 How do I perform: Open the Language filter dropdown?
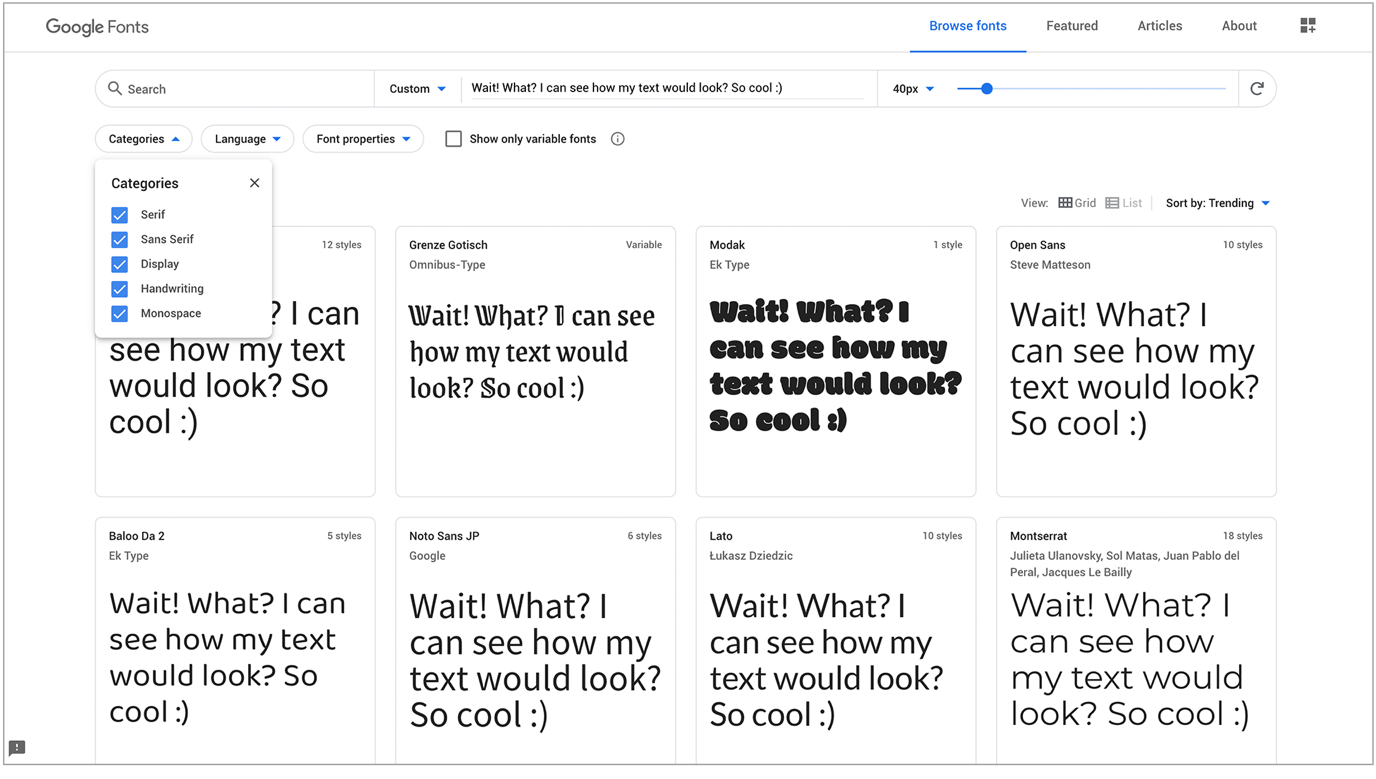pos(247,139)
